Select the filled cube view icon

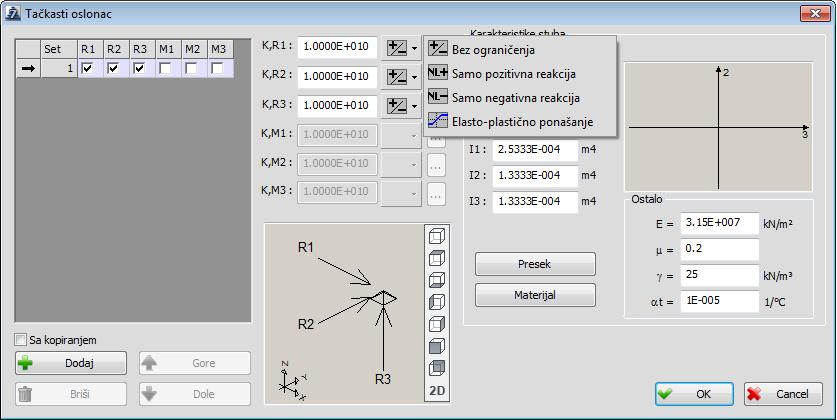point(437,346)
